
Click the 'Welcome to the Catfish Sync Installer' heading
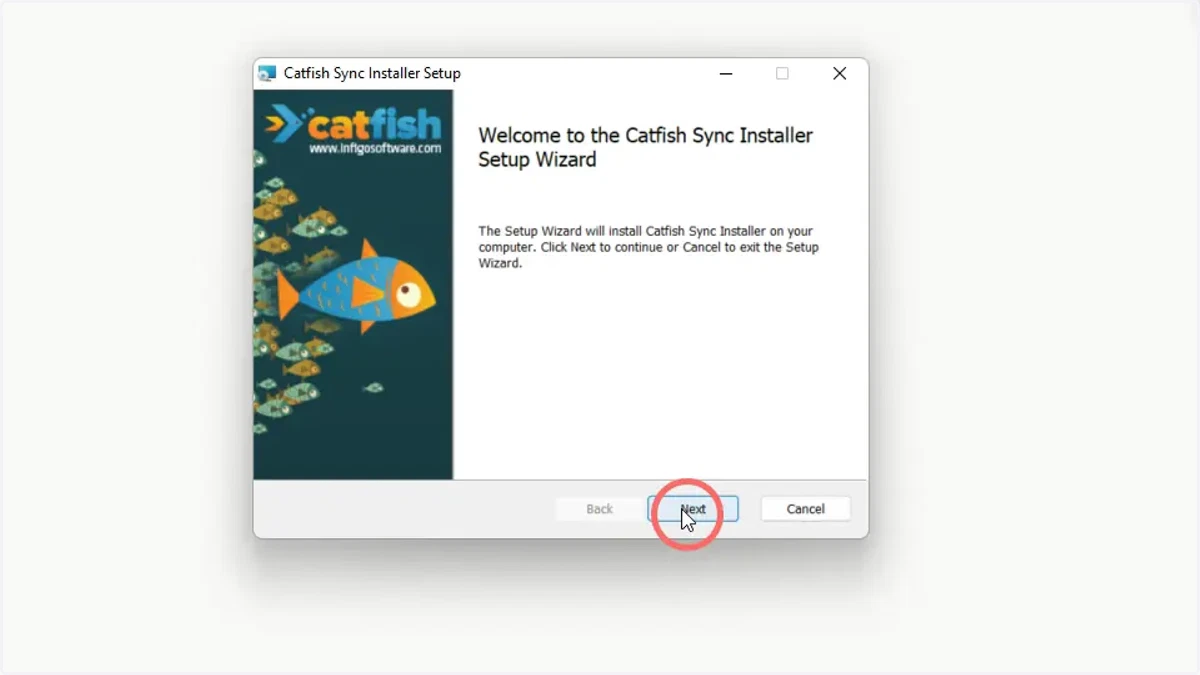(645, 147)
